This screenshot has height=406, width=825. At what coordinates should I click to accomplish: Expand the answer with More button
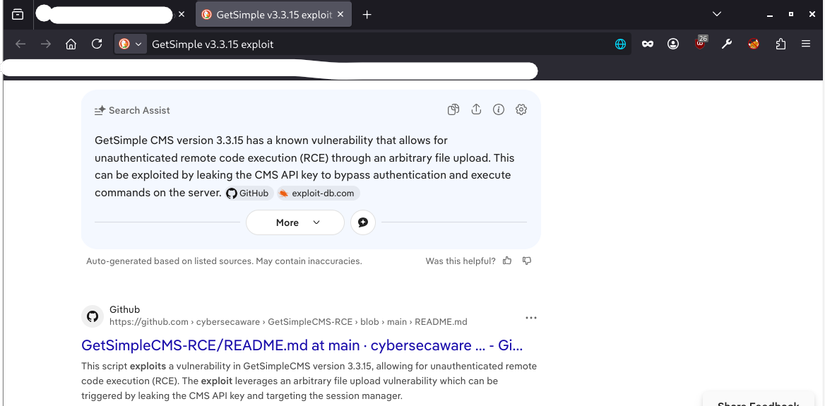(295, 222)
